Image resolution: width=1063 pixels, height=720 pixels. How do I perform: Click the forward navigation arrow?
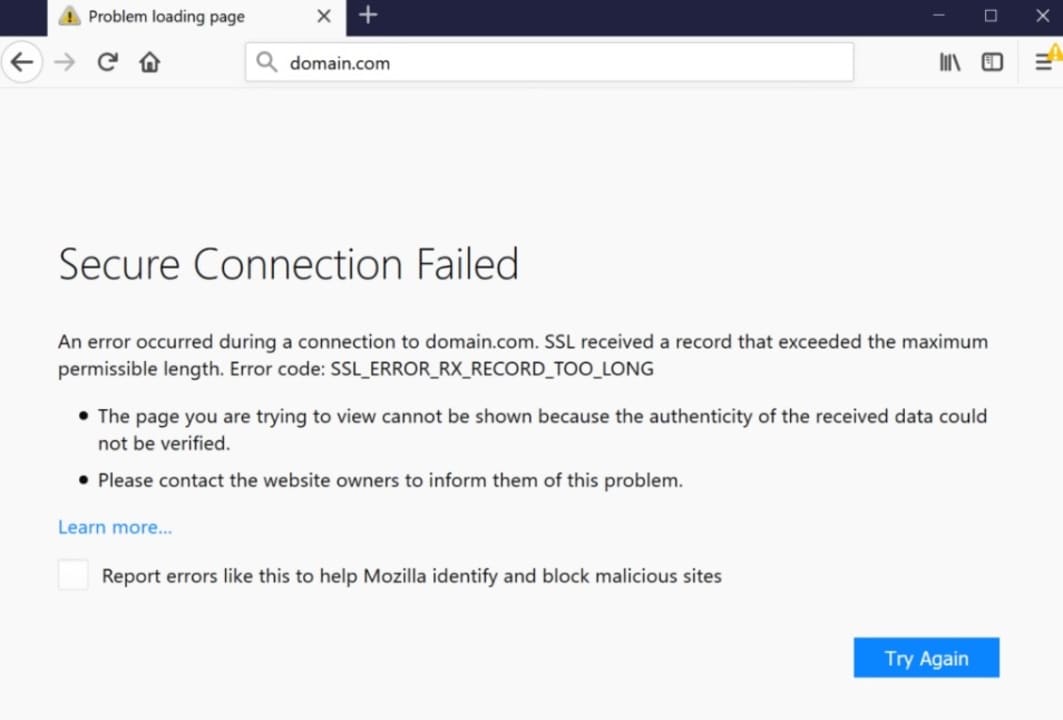click(64, 61)
